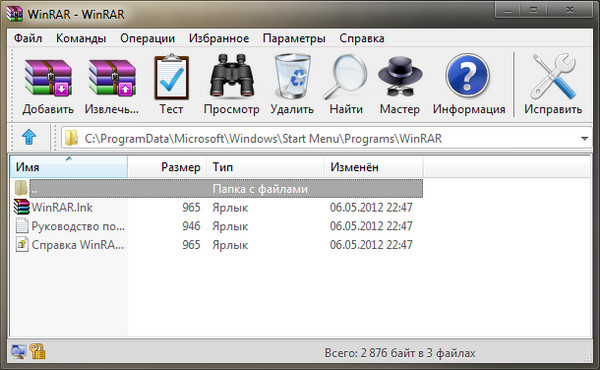Click size value 946
This screenshot has width=600, height=370.
(191, 226)
